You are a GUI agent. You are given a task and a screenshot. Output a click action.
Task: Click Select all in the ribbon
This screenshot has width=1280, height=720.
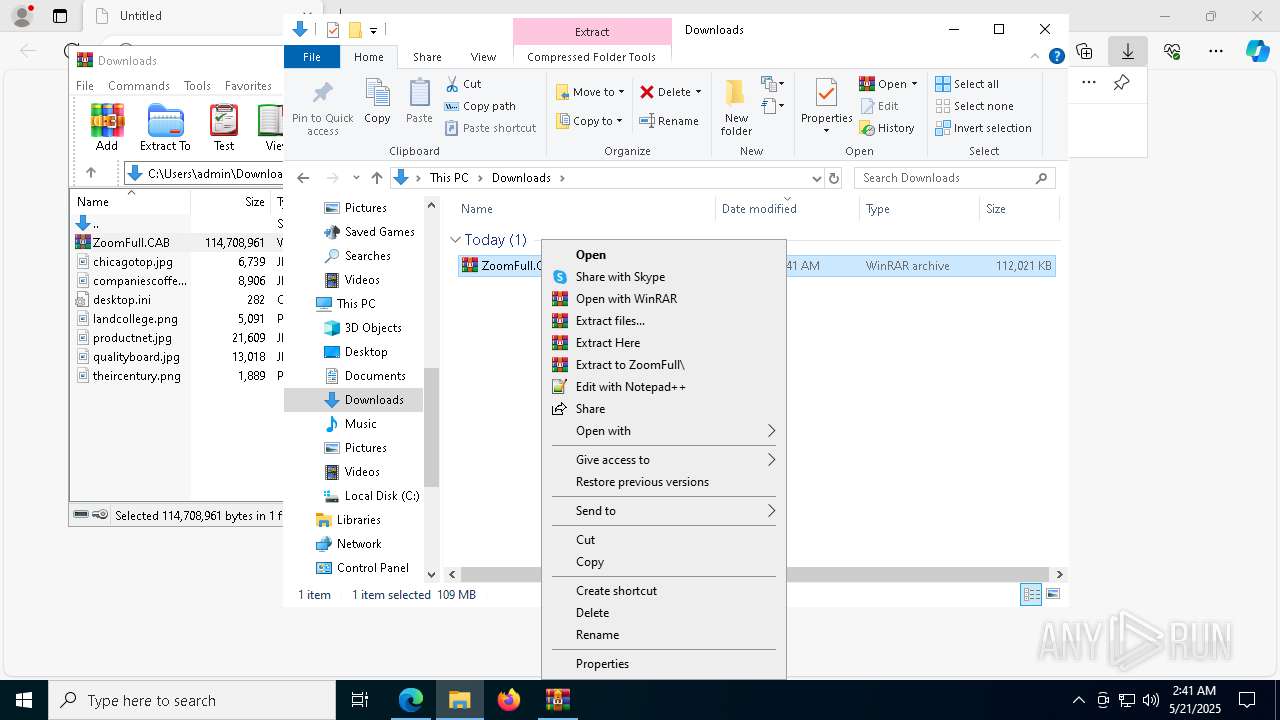[x=967, y=84]
